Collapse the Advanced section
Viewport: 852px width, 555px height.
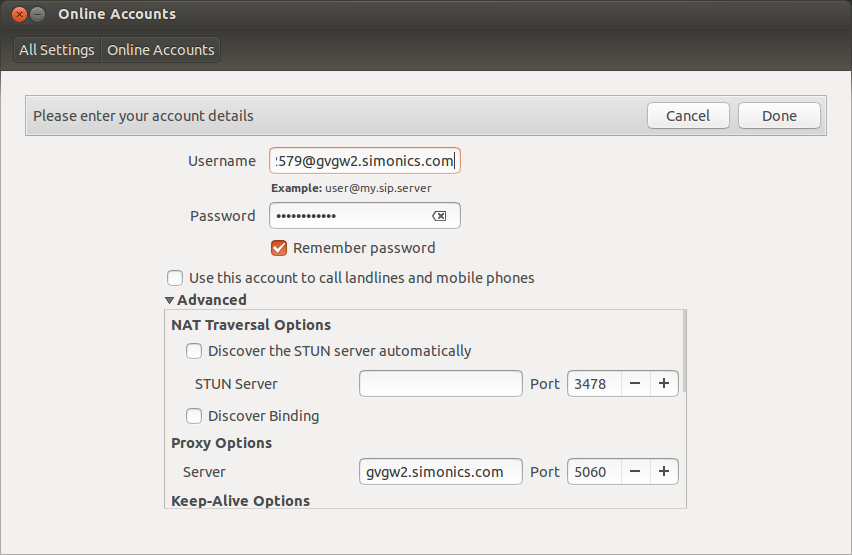[x=170, y=300]
